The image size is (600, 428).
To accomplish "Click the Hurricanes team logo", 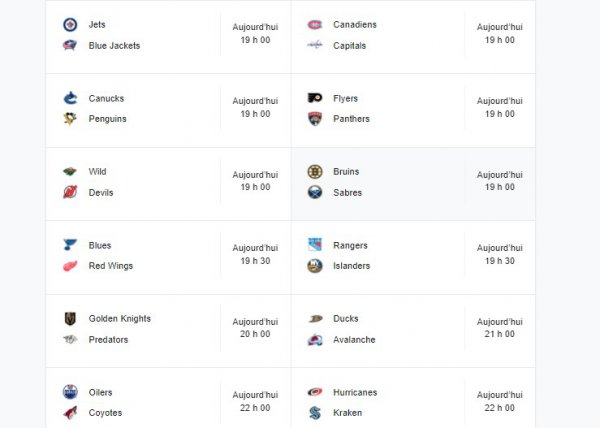I will pos(314,392).
